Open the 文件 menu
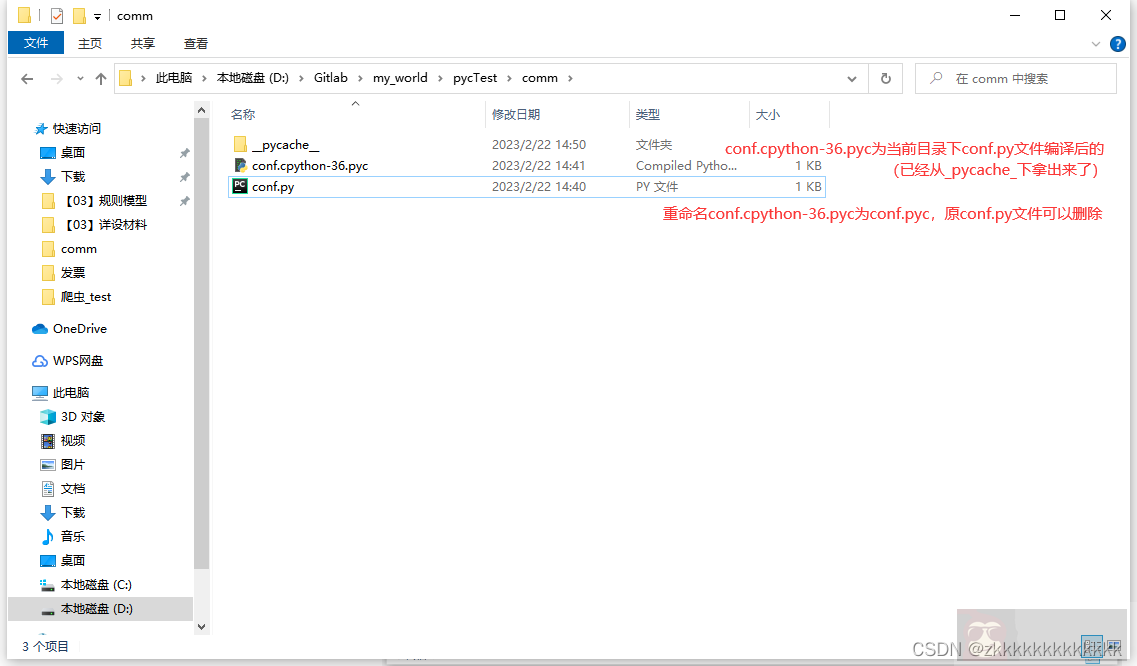Viewport: 1137px width, 666px height. pyautogui.click(x=35, y=43)
